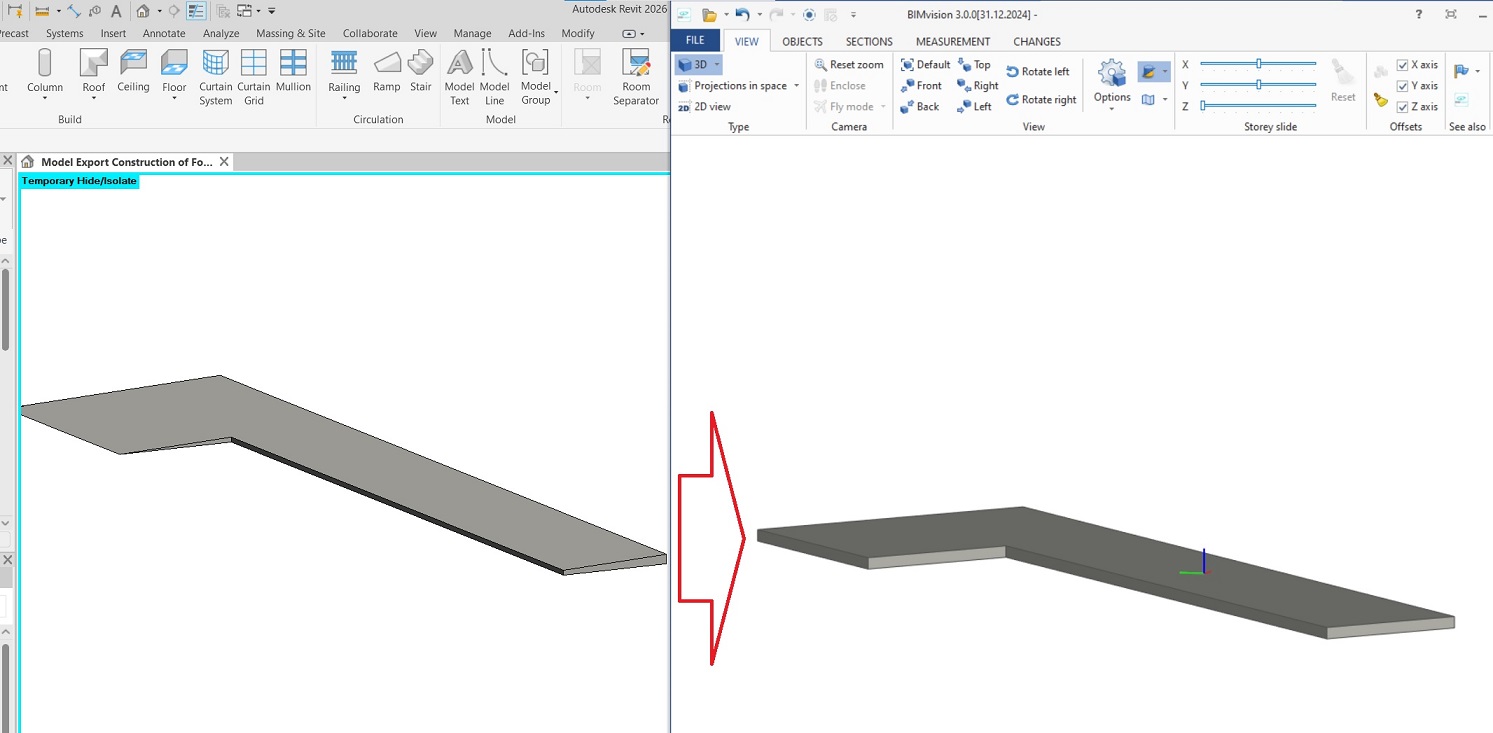This screenshot has height=733, width=1493.
Task: Click the Stair tool in Circulation panel
Action: click(420, 70)
